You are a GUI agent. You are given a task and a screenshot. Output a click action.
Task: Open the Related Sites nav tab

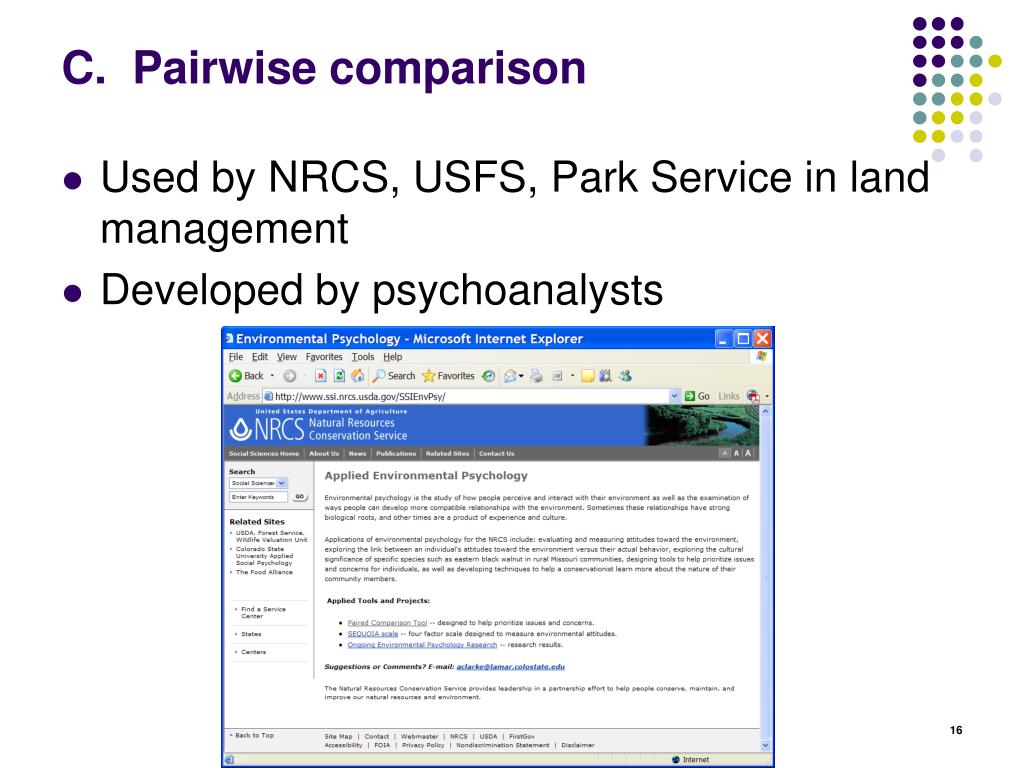447,453
